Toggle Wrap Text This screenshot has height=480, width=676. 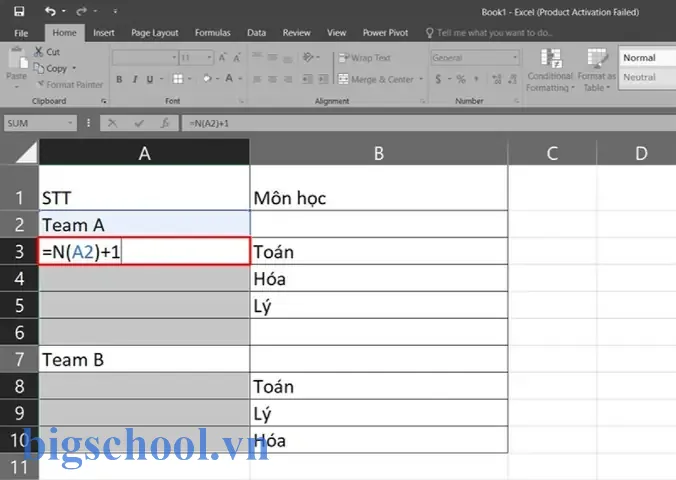click(365, 57)
